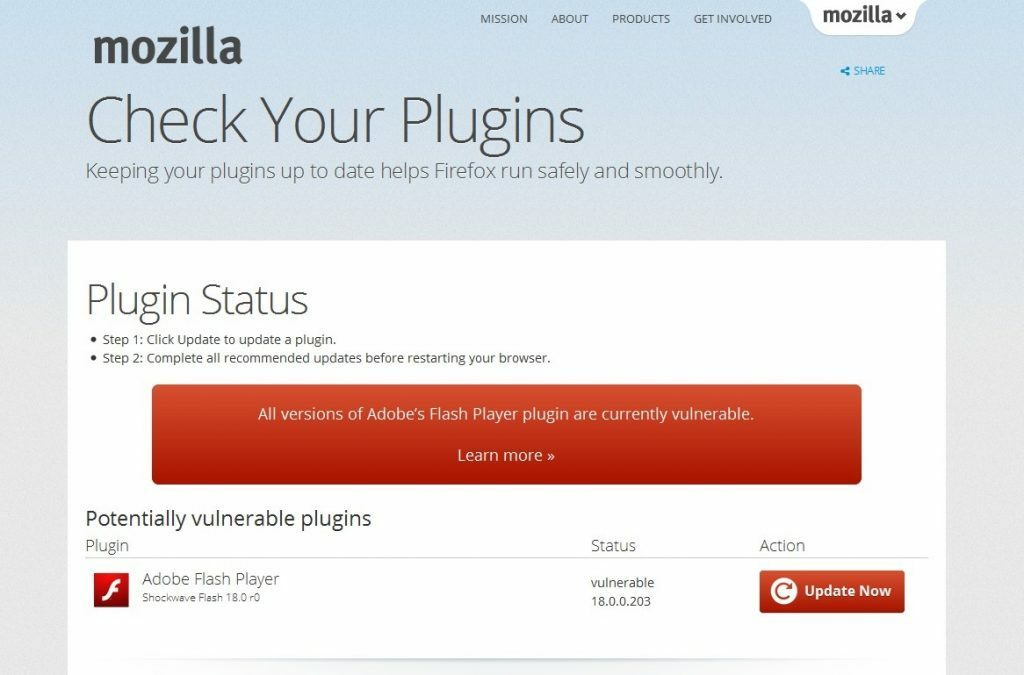Click the large mozilla wordmark logo
1024x675 pixels.
[x=167, y=46]
